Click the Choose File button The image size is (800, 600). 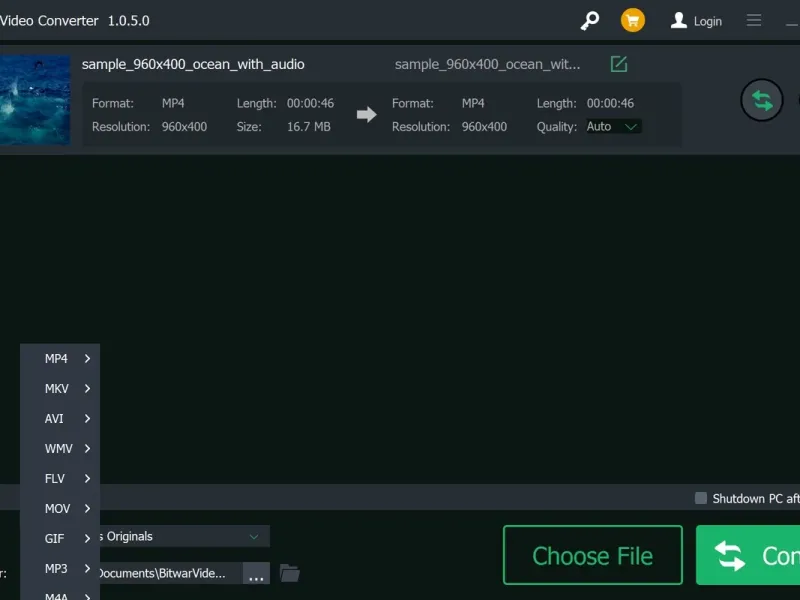pyautogui.click(x=592, y=555)
